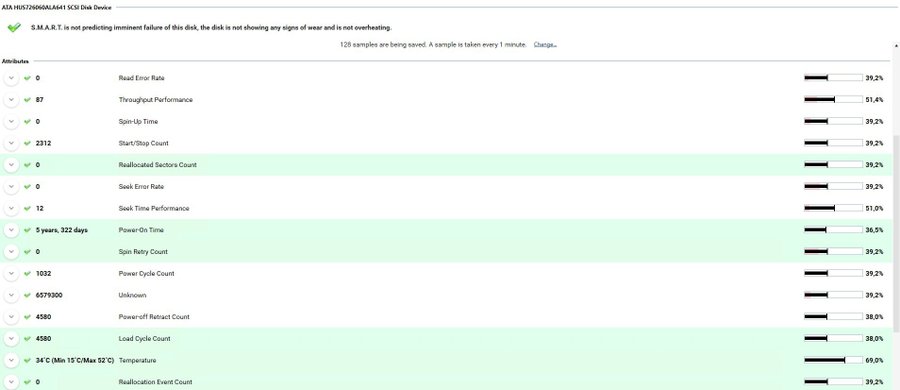Select the Power-On Time label
The width and height of the screenshot is (900, 390).
point(141,230)
